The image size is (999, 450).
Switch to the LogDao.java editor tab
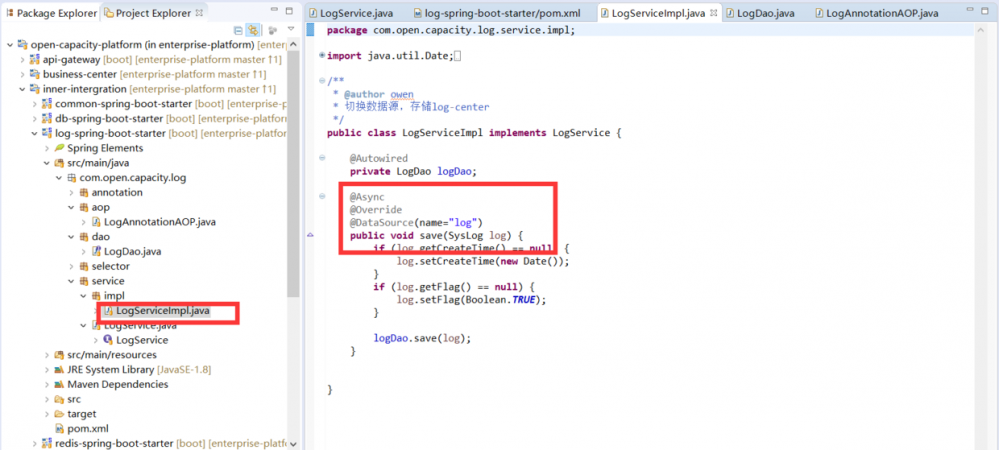[x=761, y=13]
